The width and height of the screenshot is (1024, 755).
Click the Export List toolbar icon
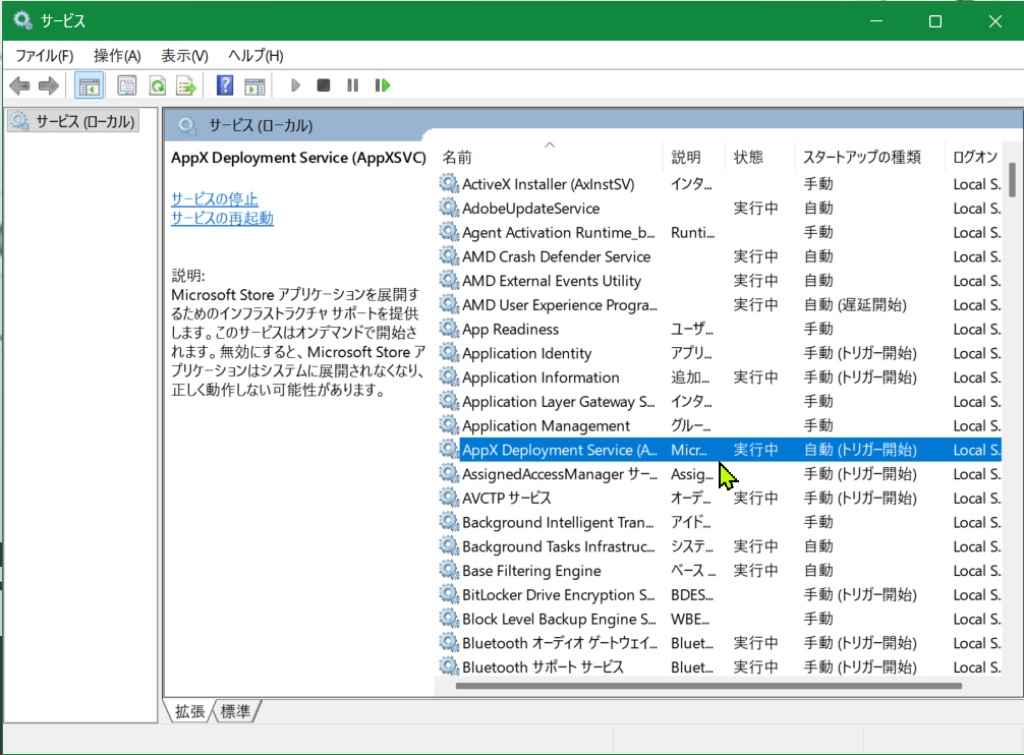click(185, 86)
